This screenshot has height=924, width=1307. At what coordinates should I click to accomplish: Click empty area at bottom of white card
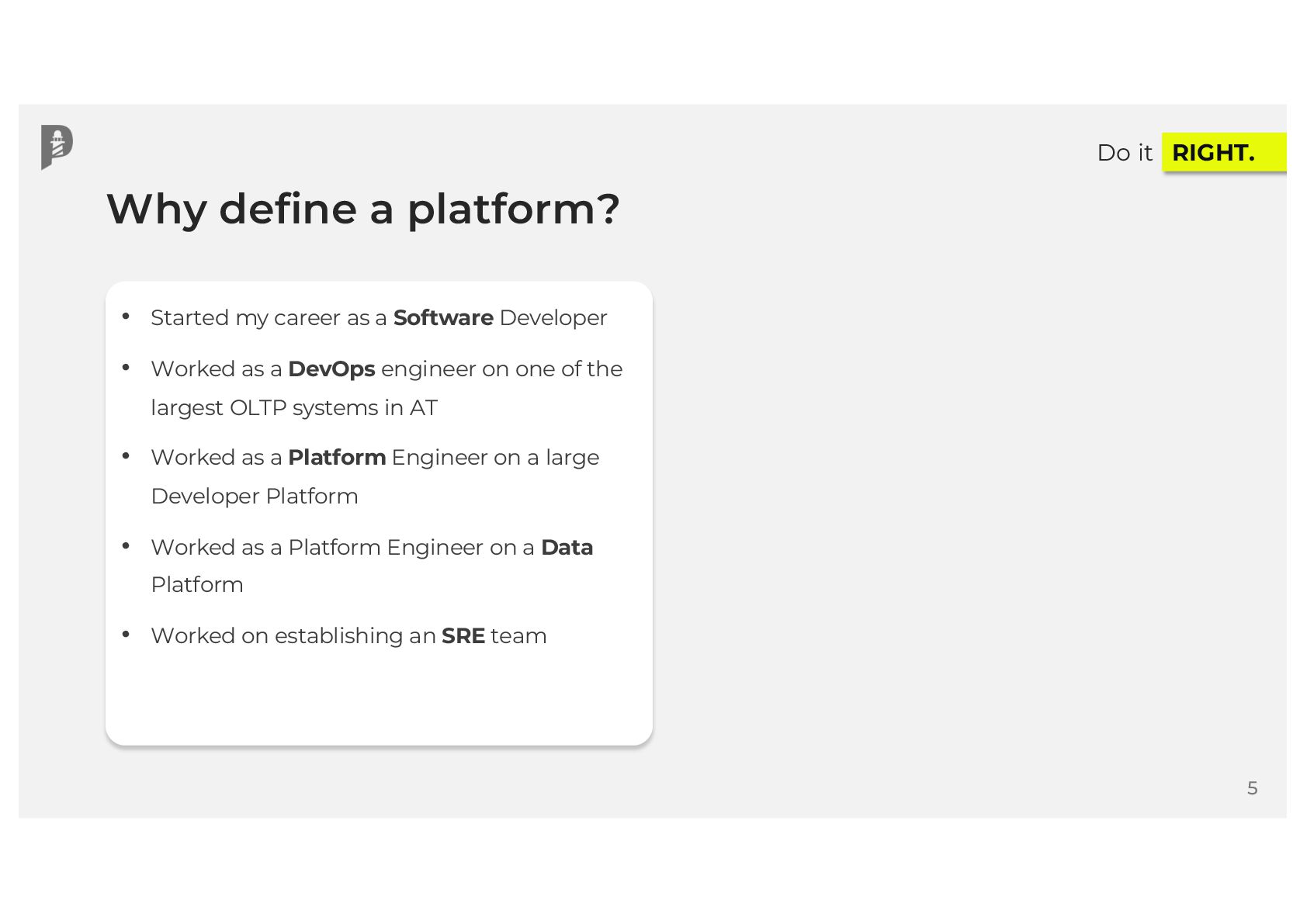pyautogui.click(x=379, y=702)
